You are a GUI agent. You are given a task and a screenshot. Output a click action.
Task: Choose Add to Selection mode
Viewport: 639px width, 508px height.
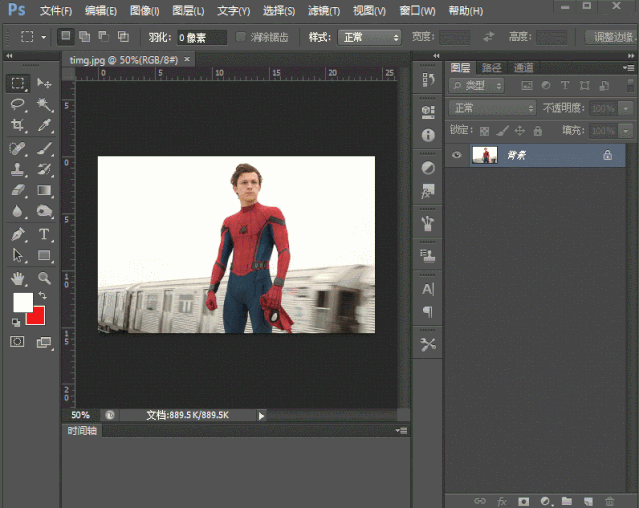pyautogui.click(x=84, y=36)
